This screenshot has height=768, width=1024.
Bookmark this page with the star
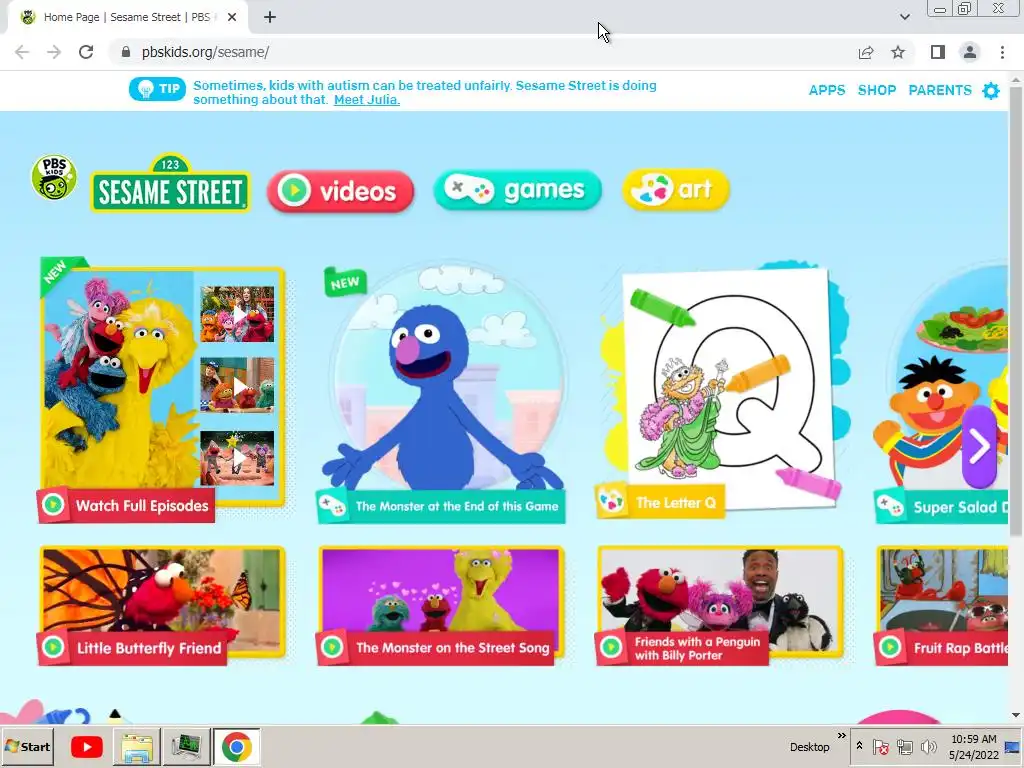click(x=898, y=52)
